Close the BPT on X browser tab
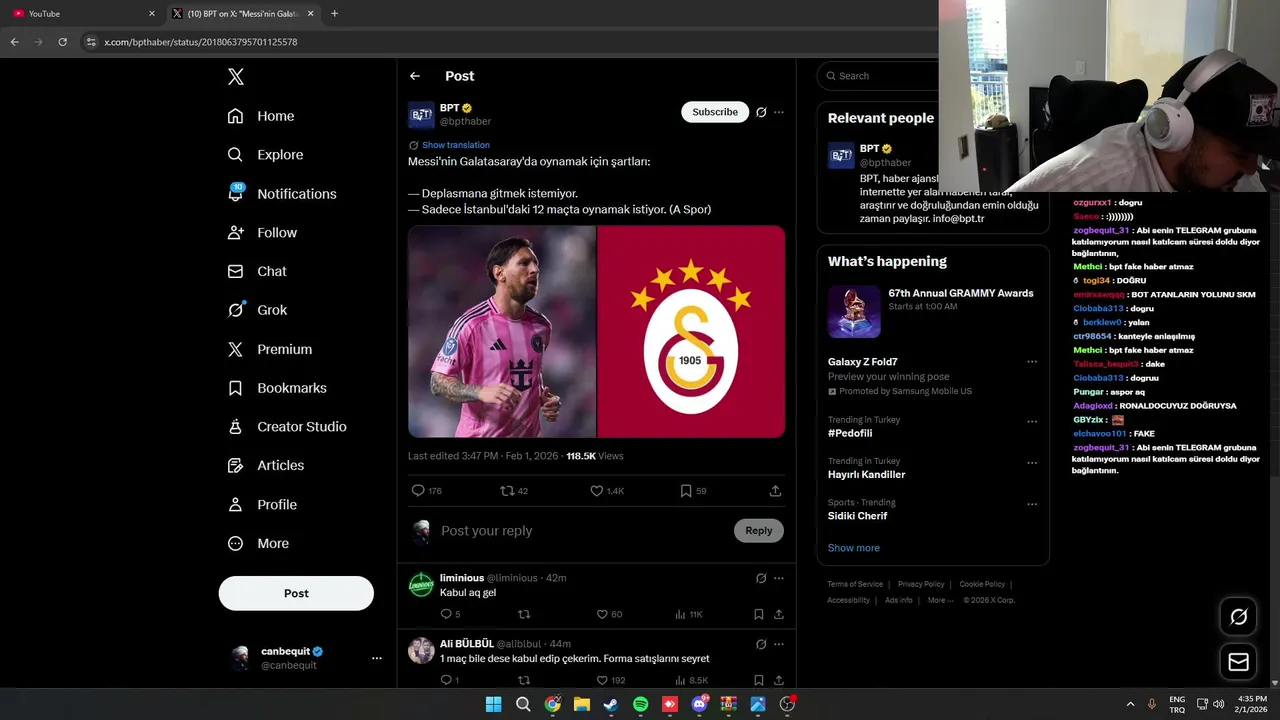Viewport: 1280px width, 720px height. pyautogui.click(x=311, y=14)
